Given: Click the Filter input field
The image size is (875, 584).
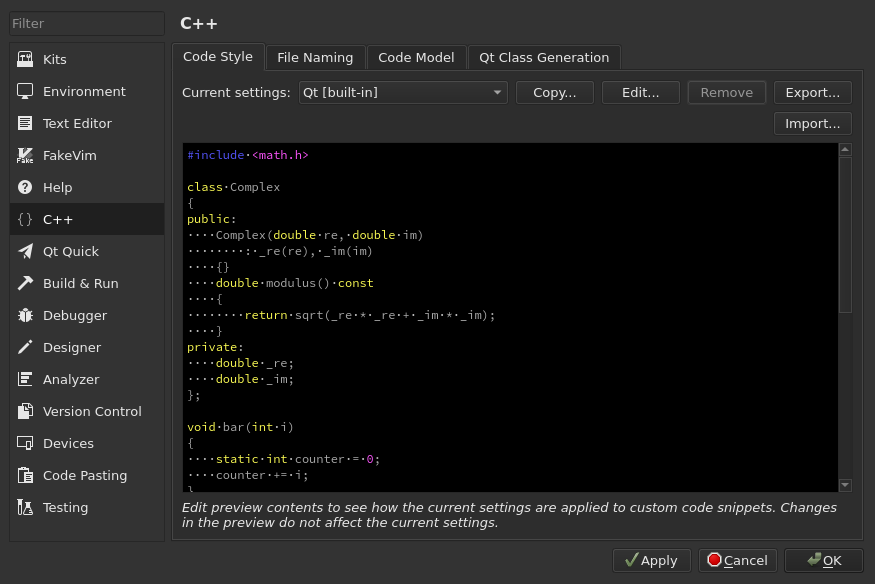Looking at the screenshot, I should pos(85,23).
